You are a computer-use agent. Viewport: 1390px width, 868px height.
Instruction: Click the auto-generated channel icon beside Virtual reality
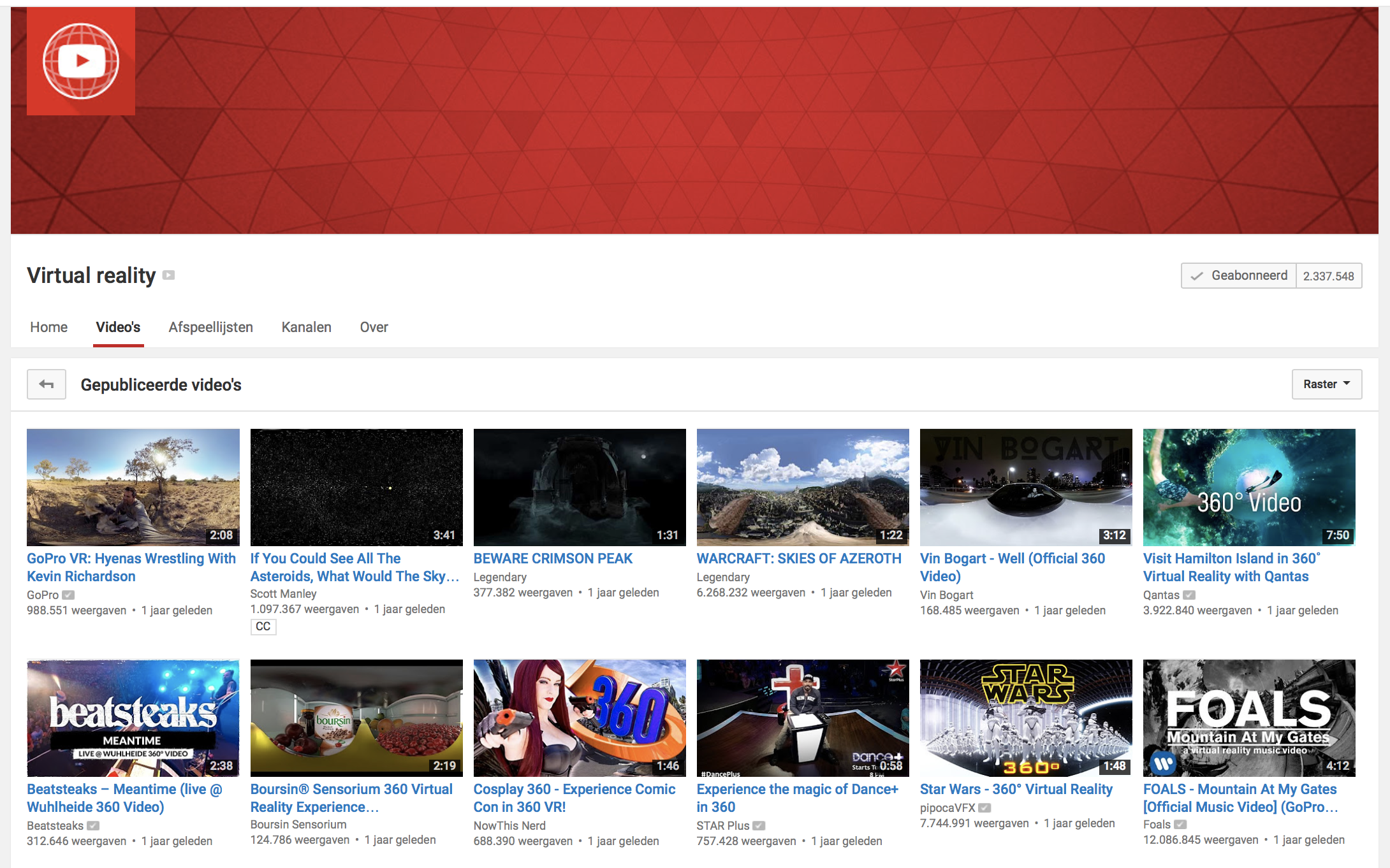168,275
